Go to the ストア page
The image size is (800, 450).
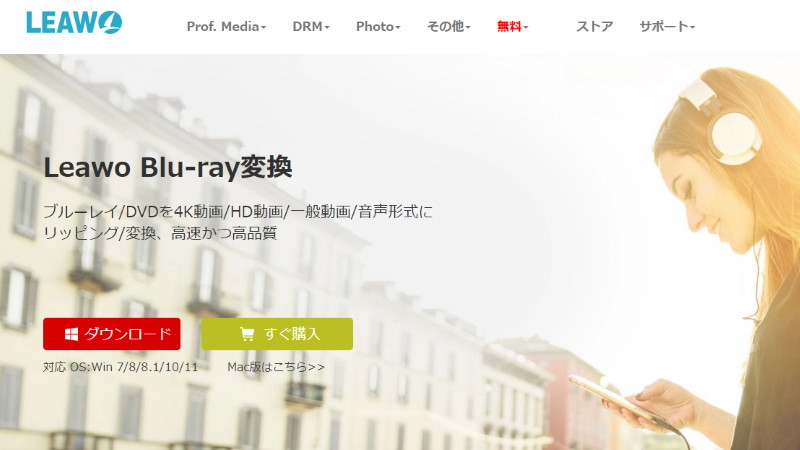[594, 27]
